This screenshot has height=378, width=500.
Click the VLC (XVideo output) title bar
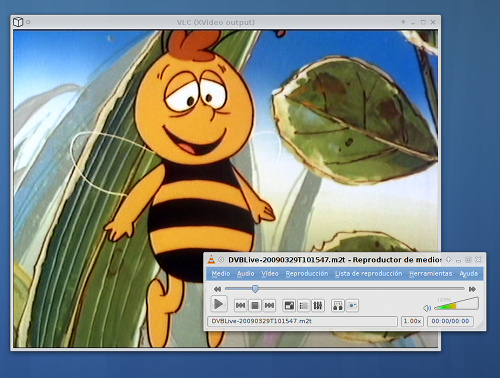tap(216, 22)
